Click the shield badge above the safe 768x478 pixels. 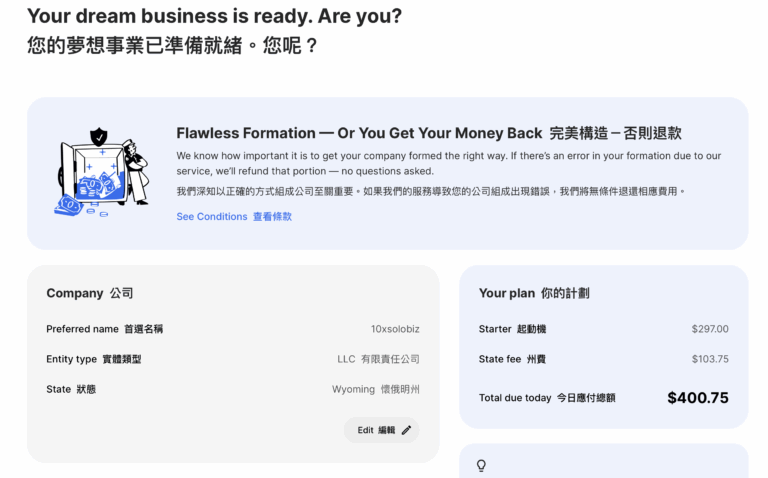point(98,136)
